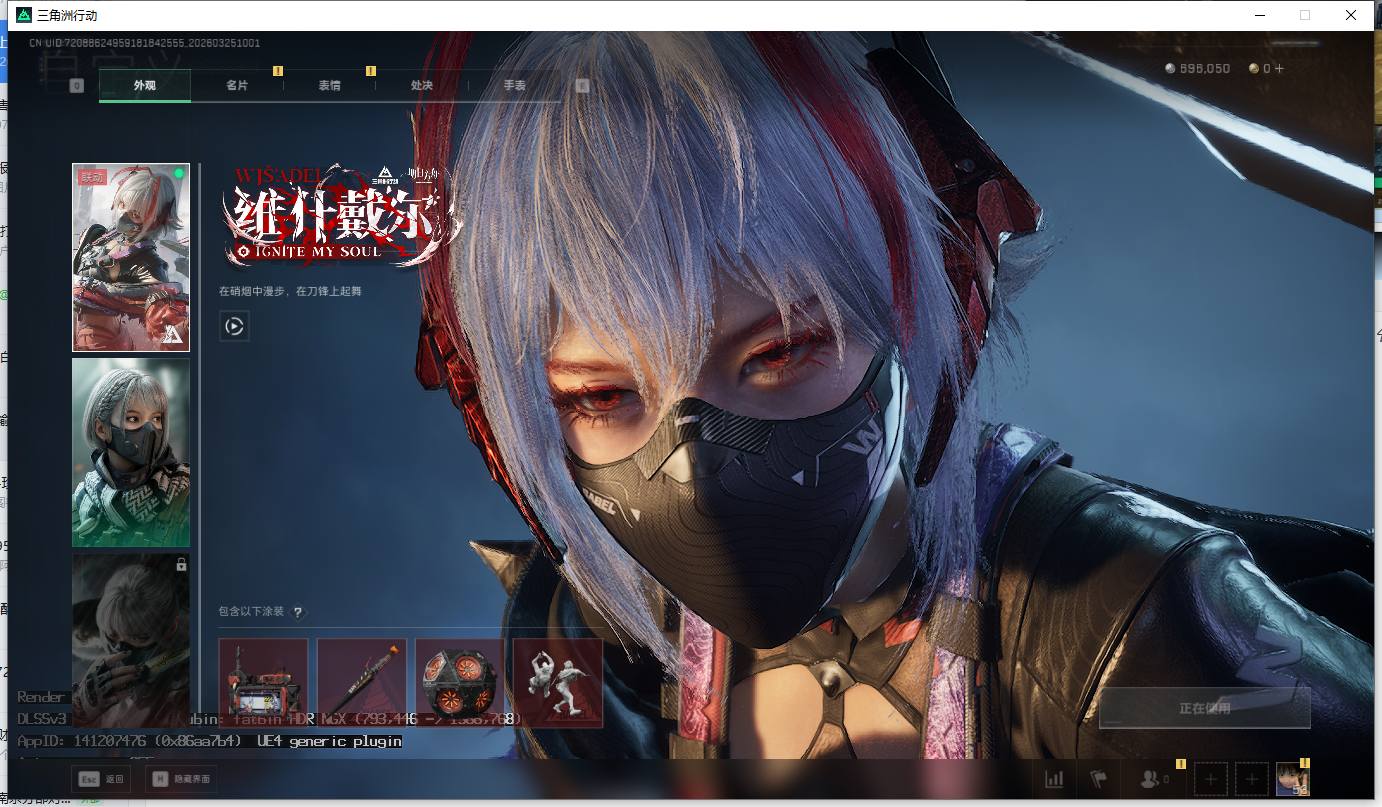This screenshot has width=1382, height=807.
Task: Open the help question mark beside 包含以下涂装
Action: 297,612
